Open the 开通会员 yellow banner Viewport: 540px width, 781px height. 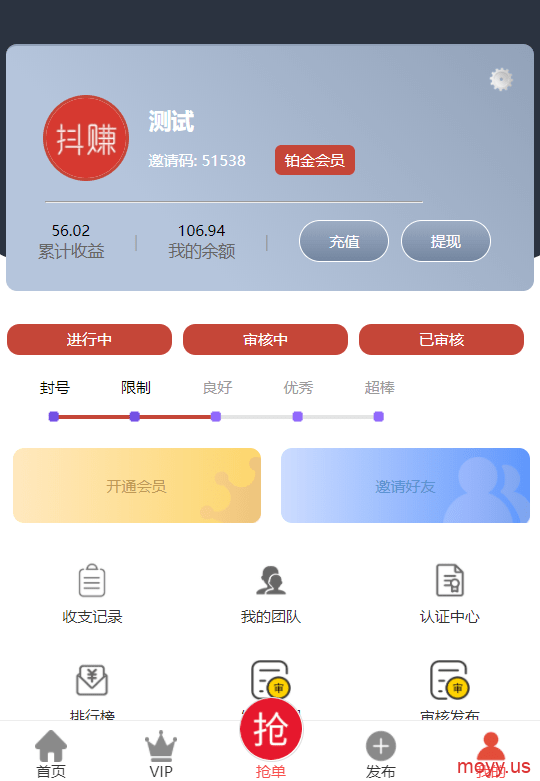[x=137, y=486]
